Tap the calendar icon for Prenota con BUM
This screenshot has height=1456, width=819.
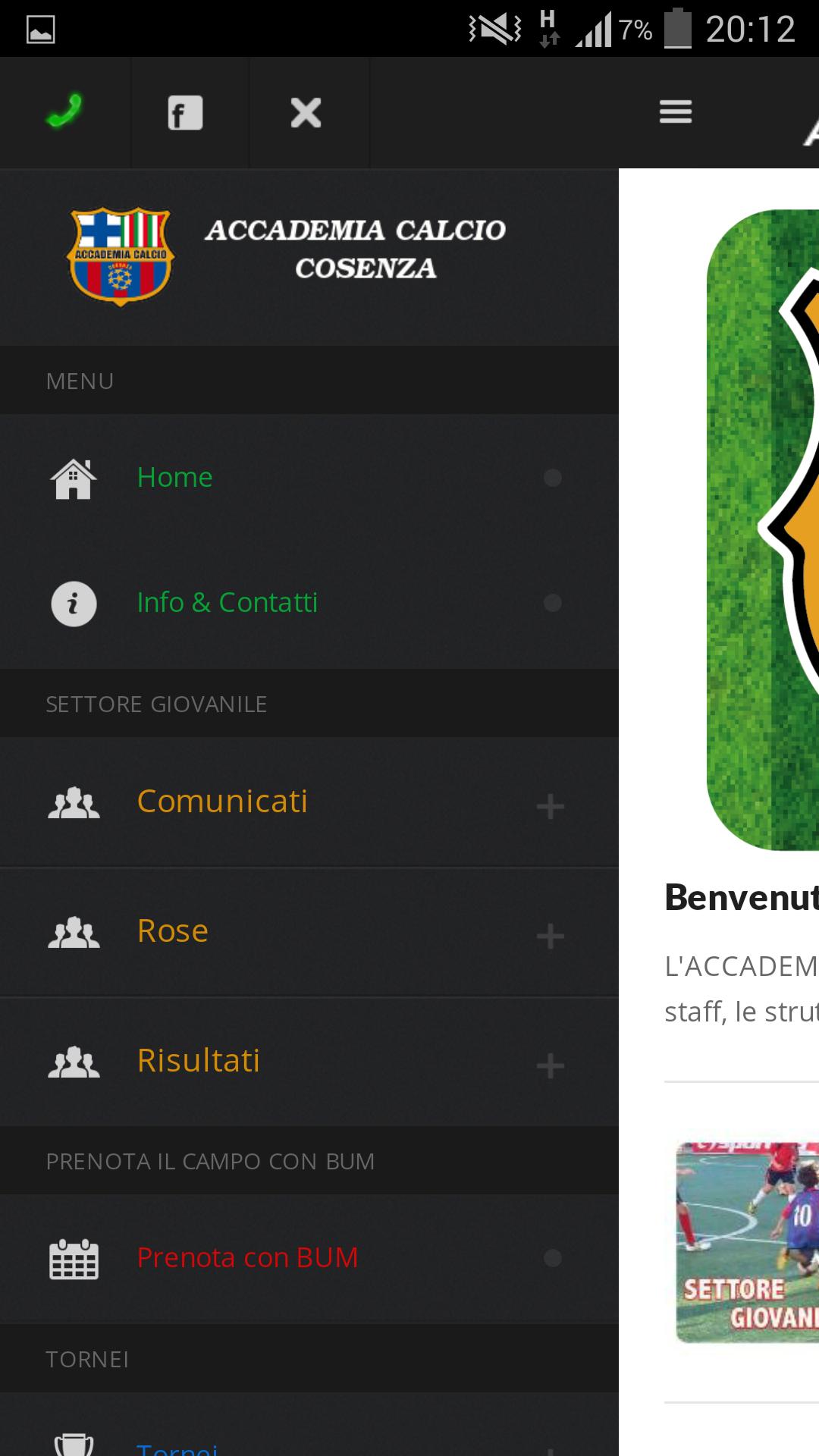click(x=74, y=1257)
